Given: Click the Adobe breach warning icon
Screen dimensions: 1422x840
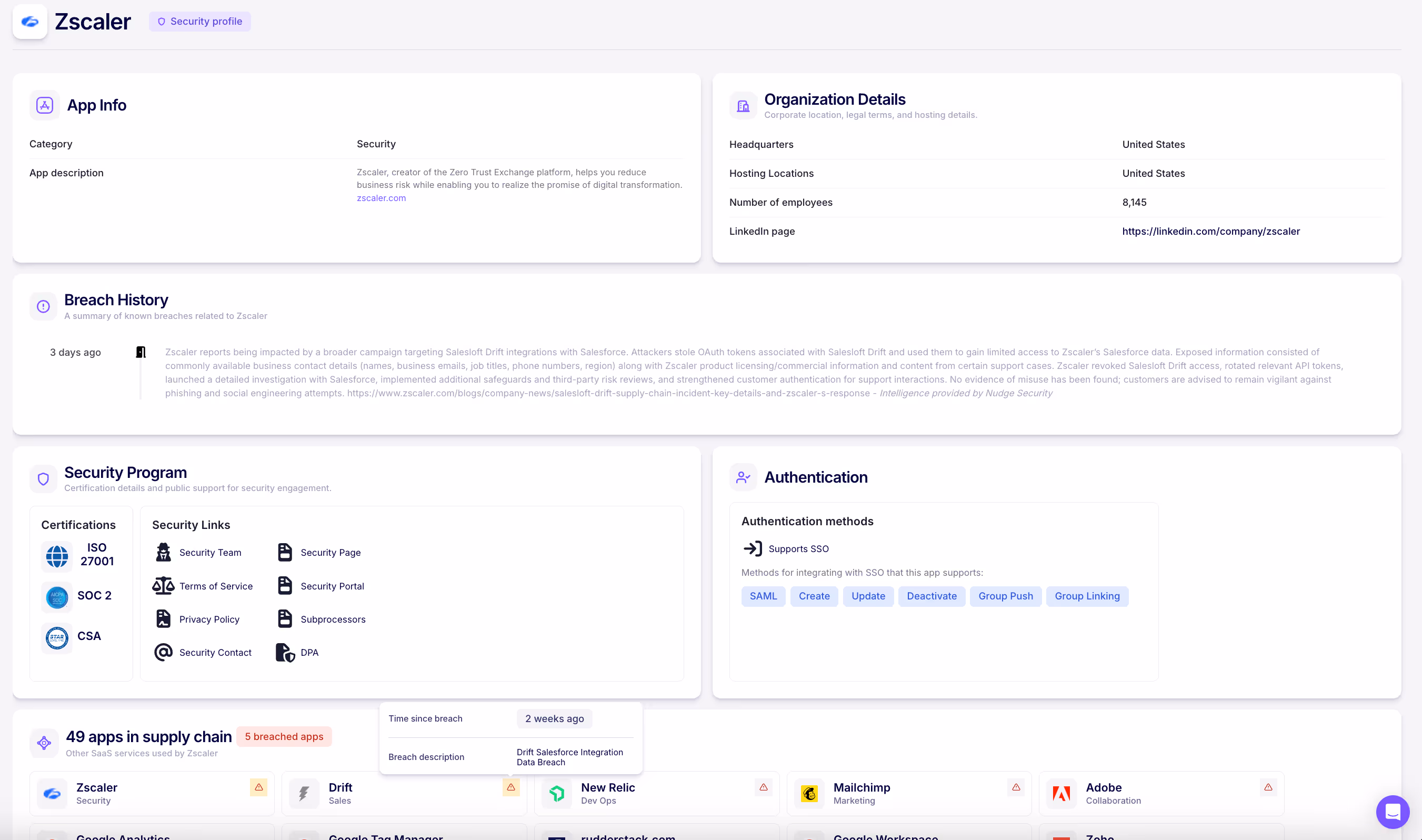Looking at the screenshot, I should 1268,787.
